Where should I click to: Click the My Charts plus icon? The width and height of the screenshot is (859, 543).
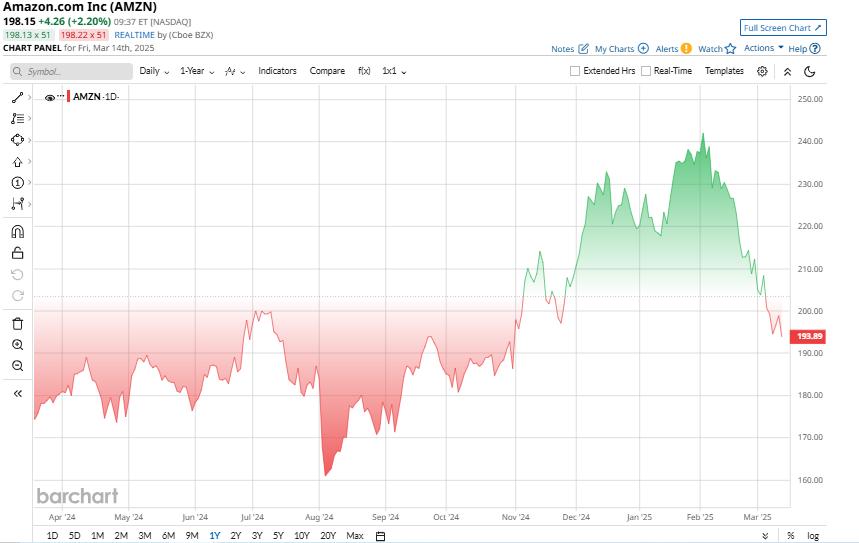coord(643,49)
